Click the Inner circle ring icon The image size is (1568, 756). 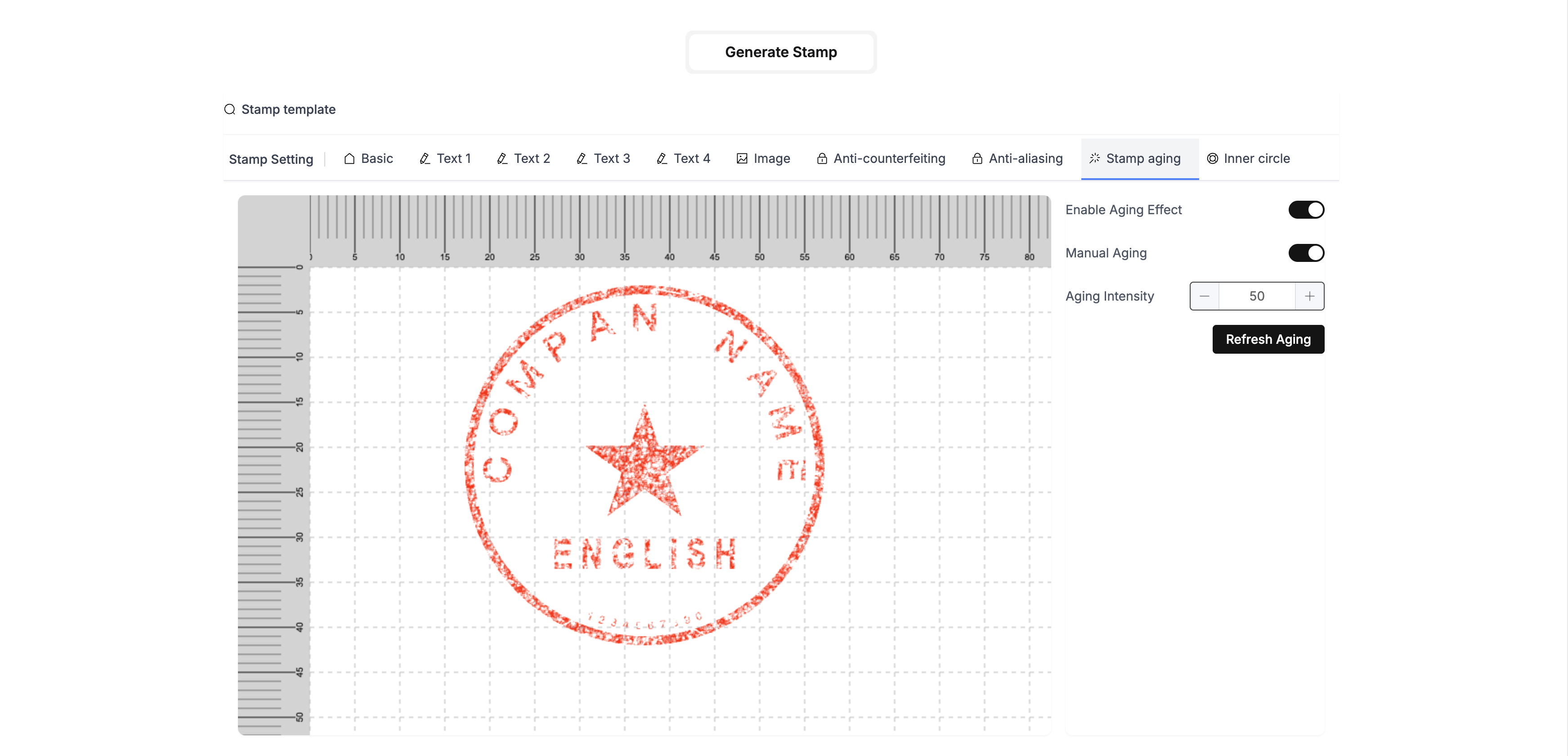pos(1213,158)
